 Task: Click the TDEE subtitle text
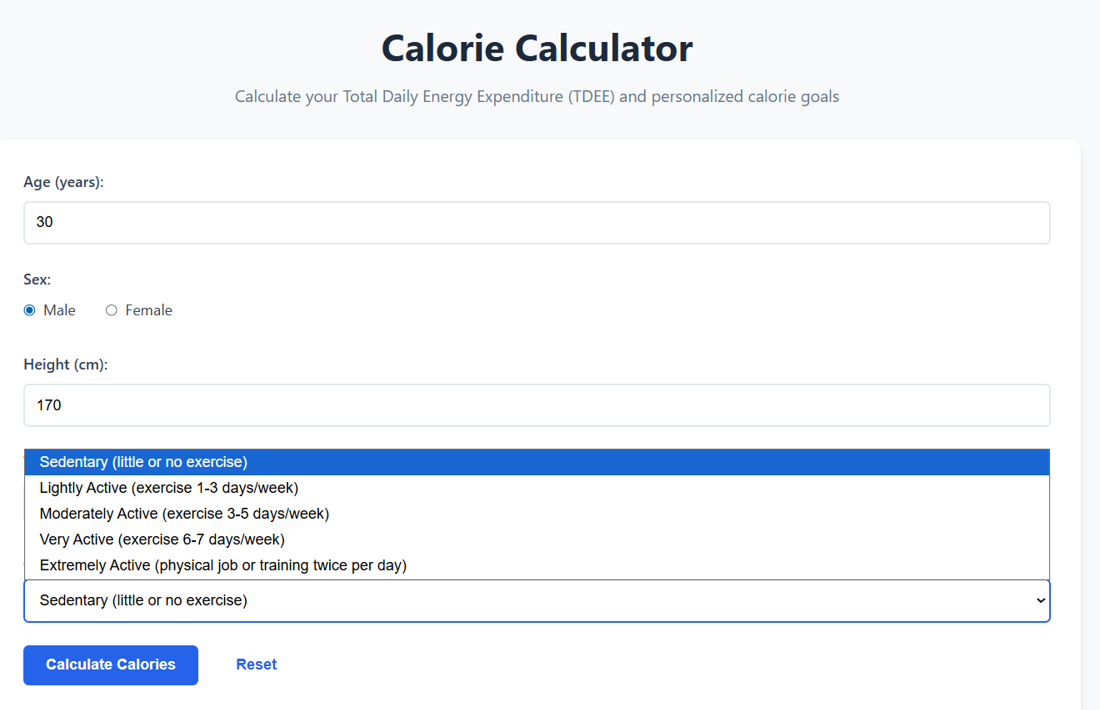pos(536,96)
